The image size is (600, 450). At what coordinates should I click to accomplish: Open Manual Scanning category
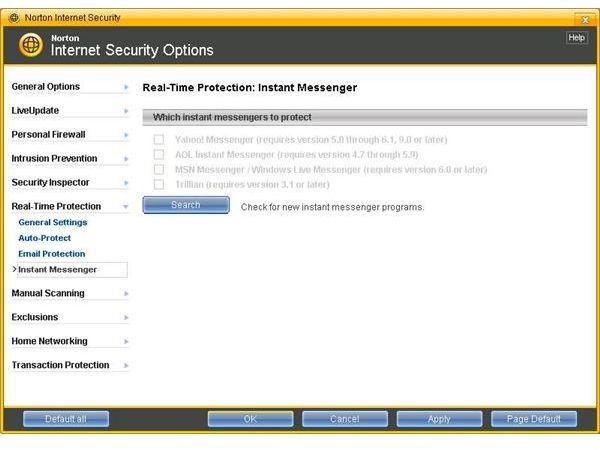(48, 293)
